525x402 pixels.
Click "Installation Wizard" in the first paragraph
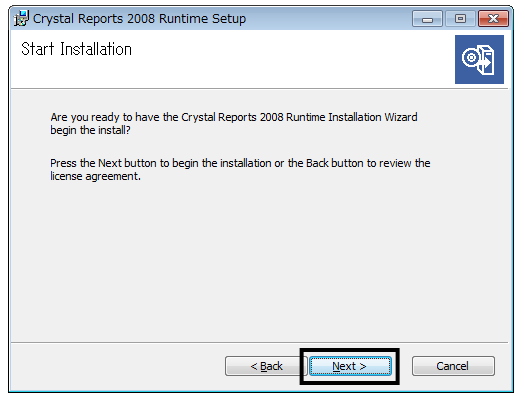pos(373,117)
